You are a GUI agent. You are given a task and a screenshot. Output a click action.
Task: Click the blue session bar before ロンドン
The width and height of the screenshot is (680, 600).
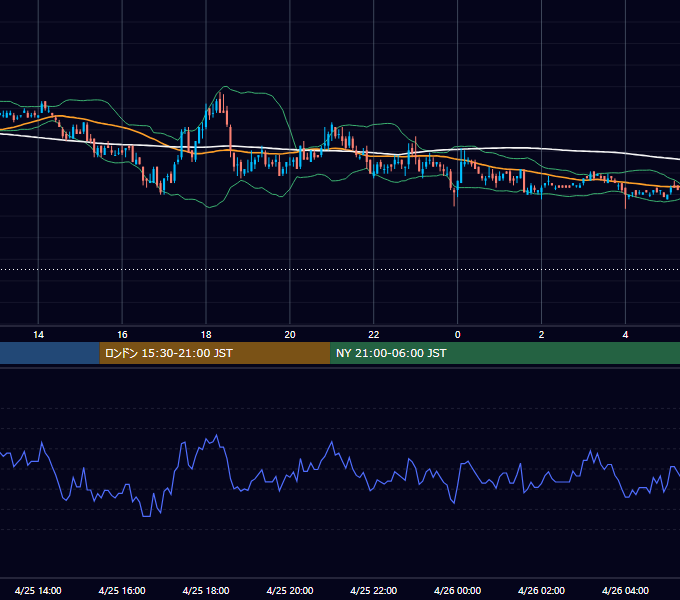[x=50, y=353]
